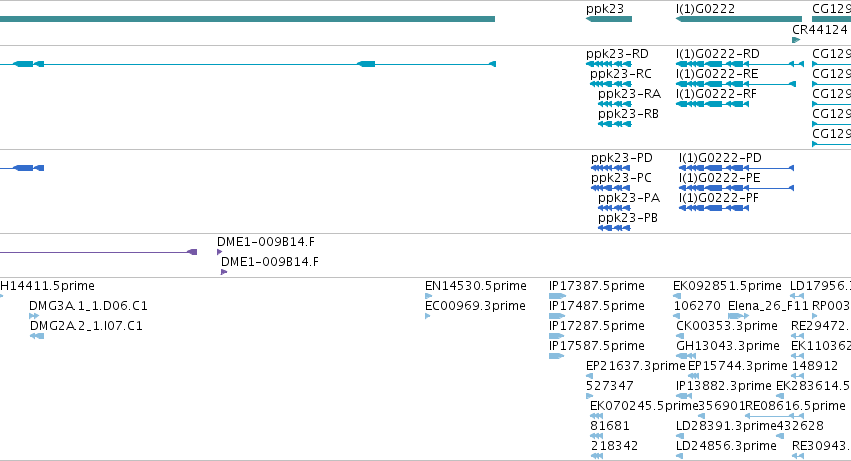Select the GH13043.3prime EST glyph

[x=686, y=356]
